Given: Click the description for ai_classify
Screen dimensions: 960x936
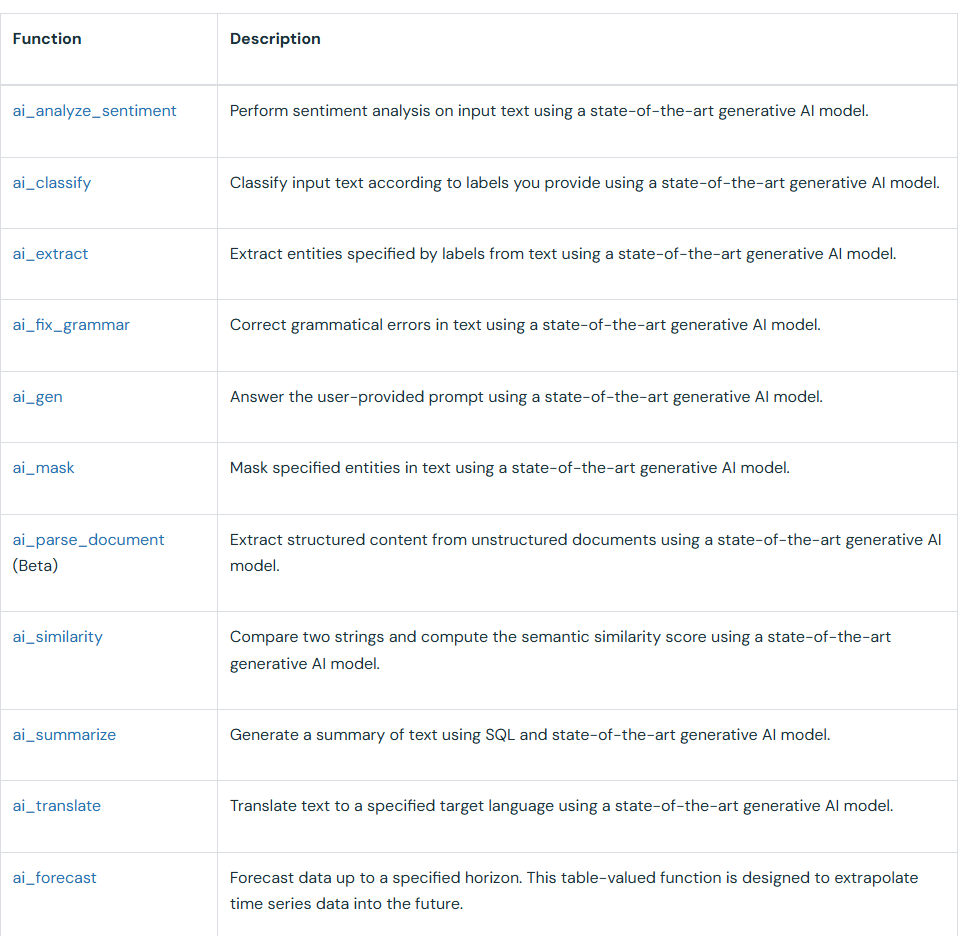Looking at the screenshot, I should (584, 183).
